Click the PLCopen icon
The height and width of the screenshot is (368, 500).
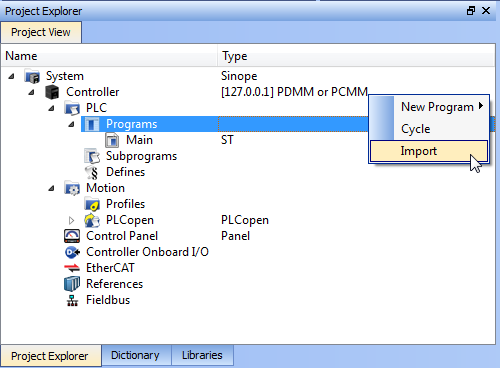tap(92, 220)
